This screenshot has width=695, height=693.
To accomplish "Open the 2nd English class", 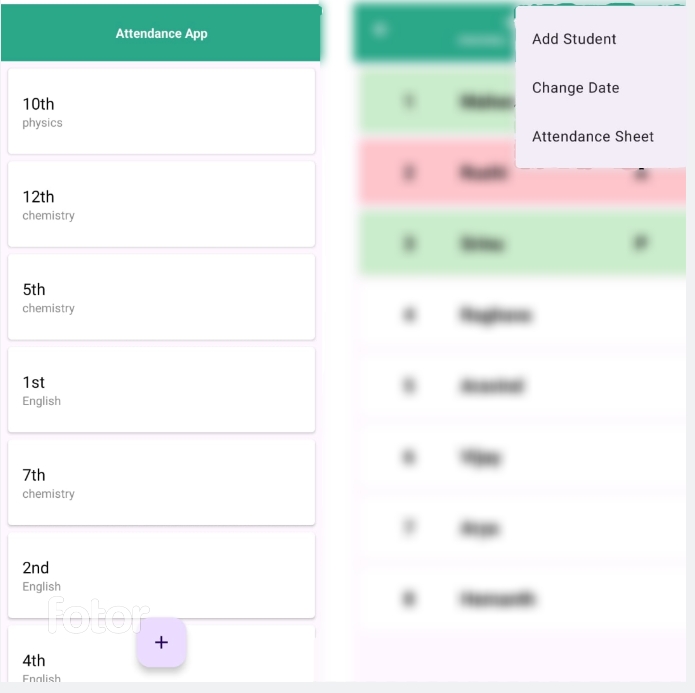I will [x=161, y=575].
